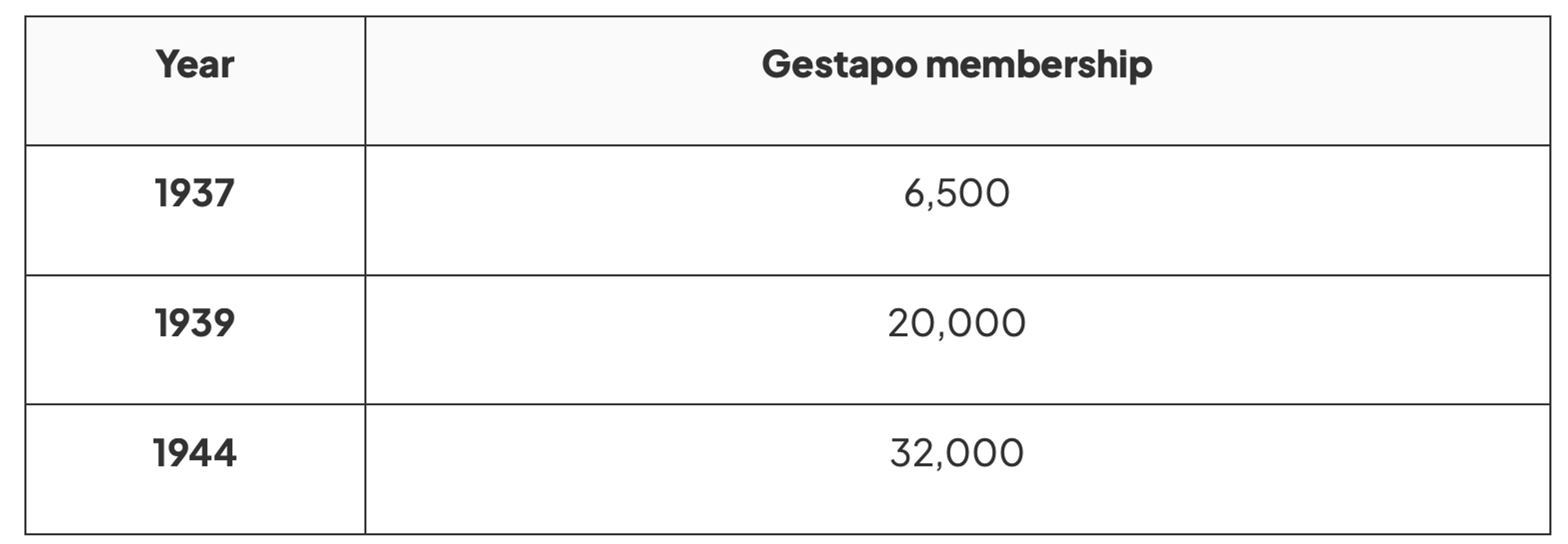1568x544 pixels.
Task: Click the 1937 year cell
Action: point(194,194)
